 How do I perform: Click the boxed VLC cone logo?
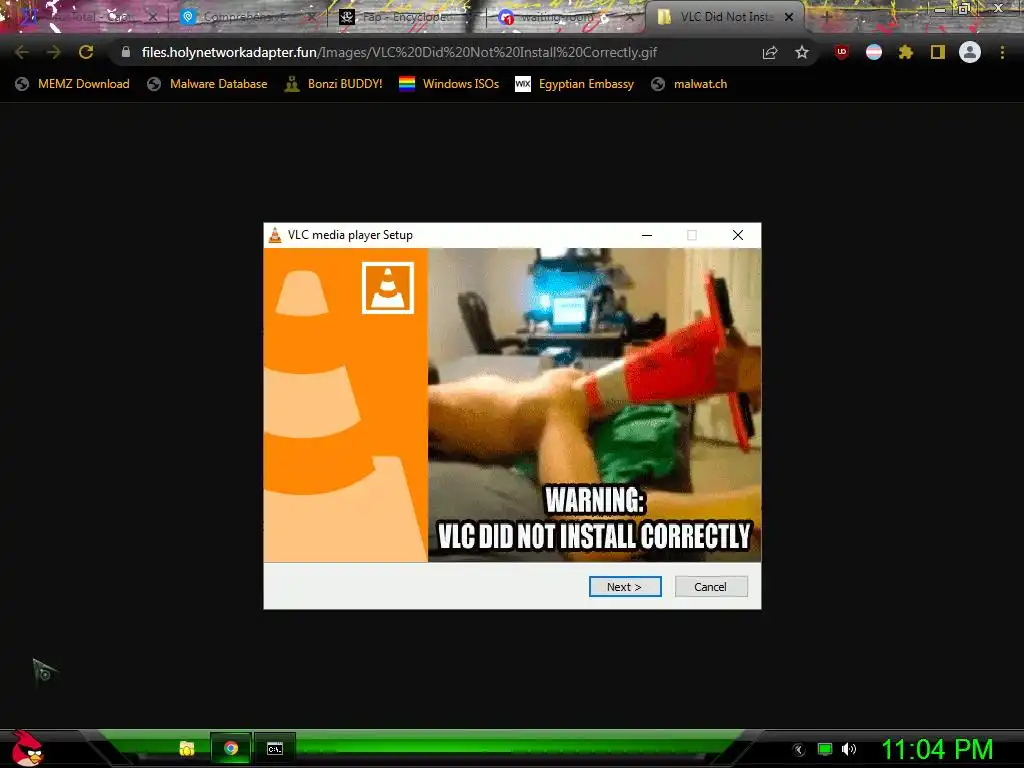pyautogui.click(x=388, y=288)
